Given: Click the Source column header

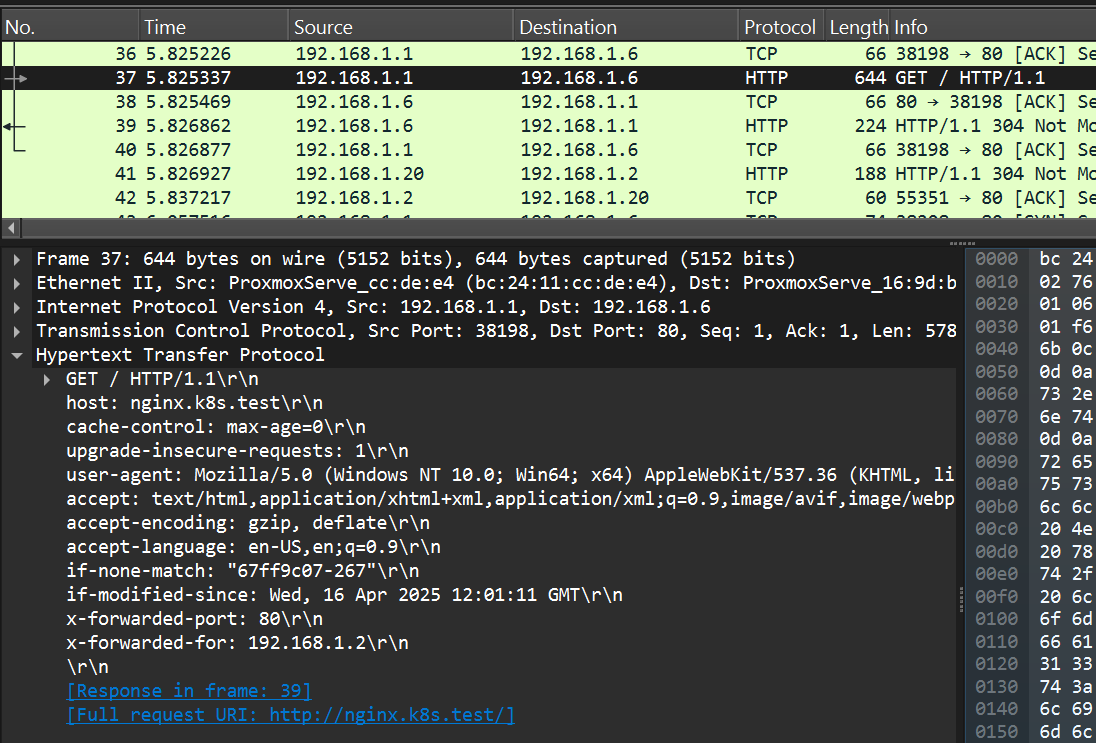Looking at the screenshot, I should 400,27.
